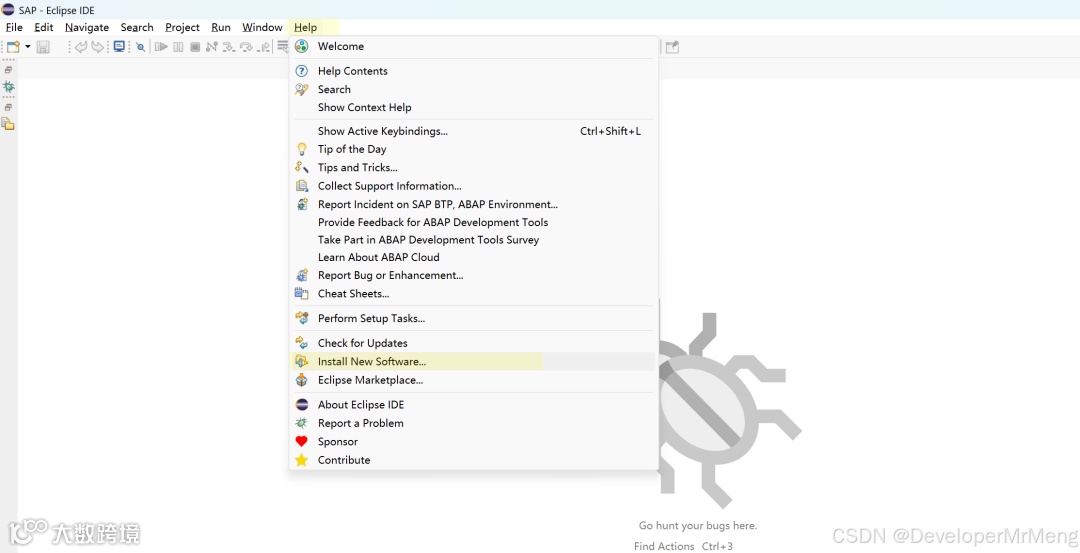The width and height of the screenshot is (1080, 553).
Task: Click the Redo forward arrow icon
Action: [98, 47]
